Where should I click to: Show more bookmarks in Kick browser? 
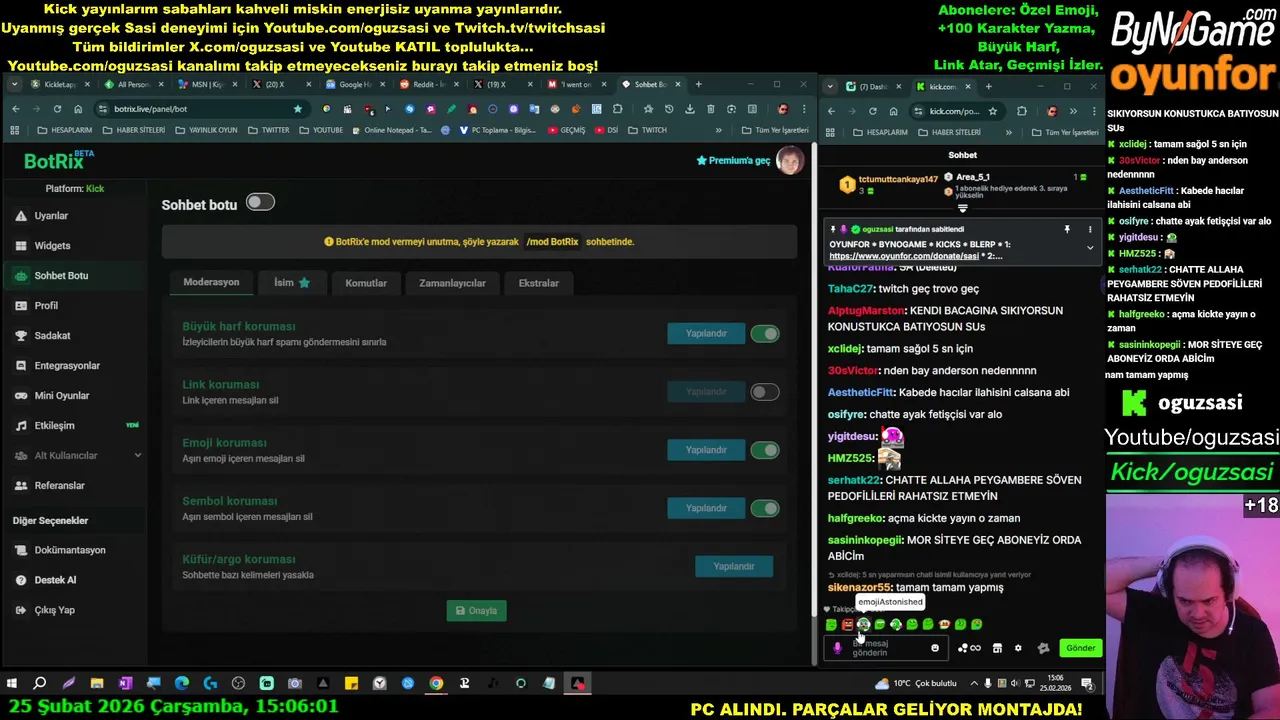(1008, 132)
